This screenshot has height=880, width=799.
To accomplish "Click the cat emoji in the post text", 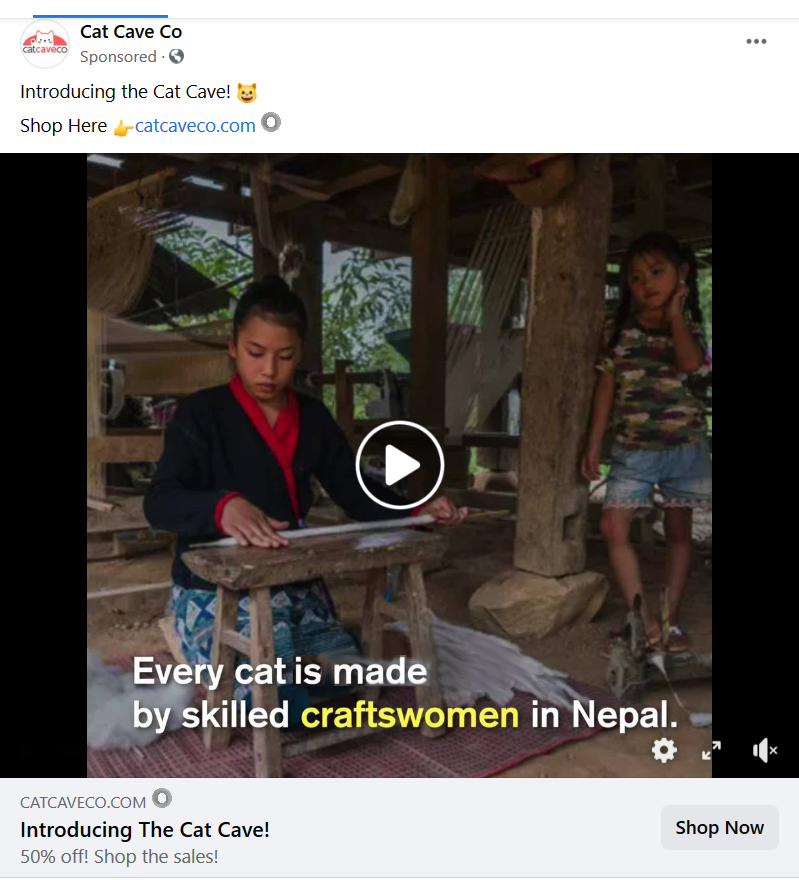I will [247, 93].
